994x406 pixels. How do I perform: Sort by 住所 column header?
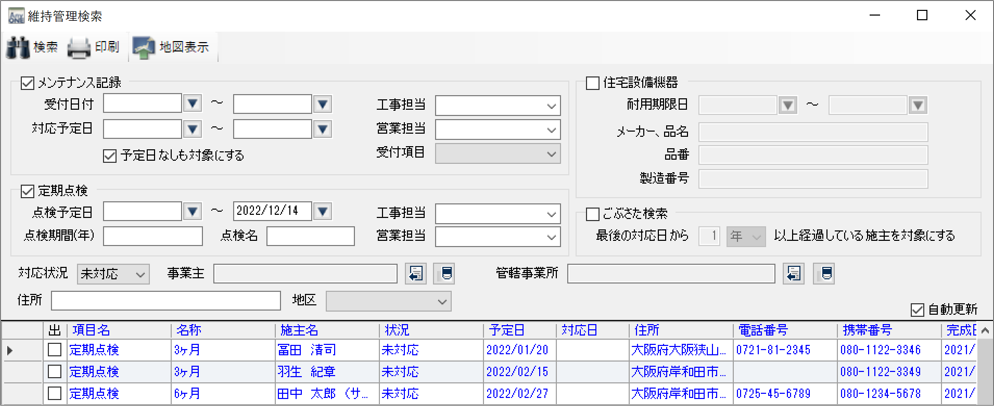pos(681,331)
